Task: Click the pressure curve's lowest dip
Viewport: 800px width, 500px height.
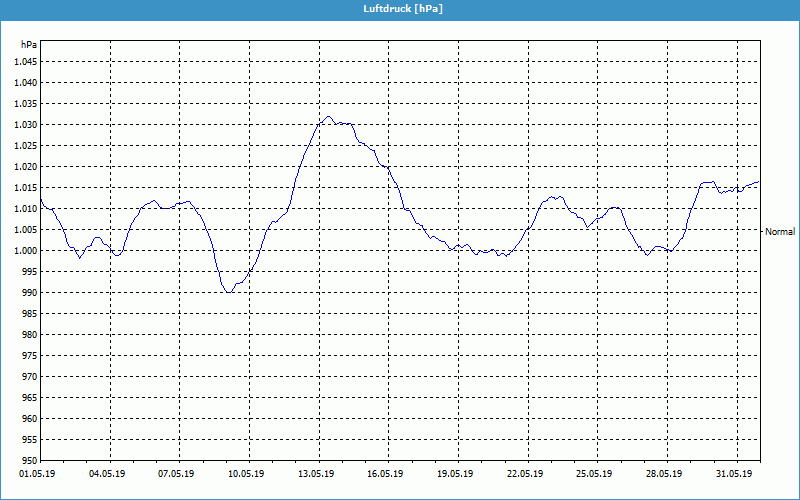Action: 230,292
